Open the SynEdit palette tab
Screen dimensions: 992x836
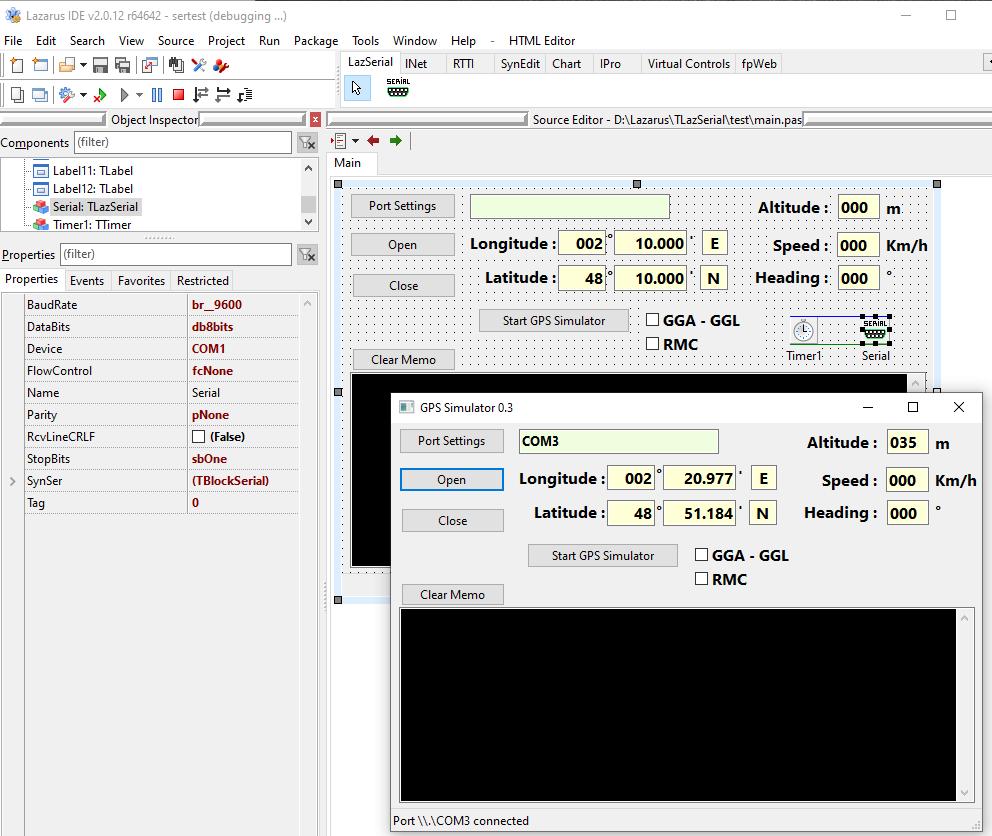(x=520, y=64)
